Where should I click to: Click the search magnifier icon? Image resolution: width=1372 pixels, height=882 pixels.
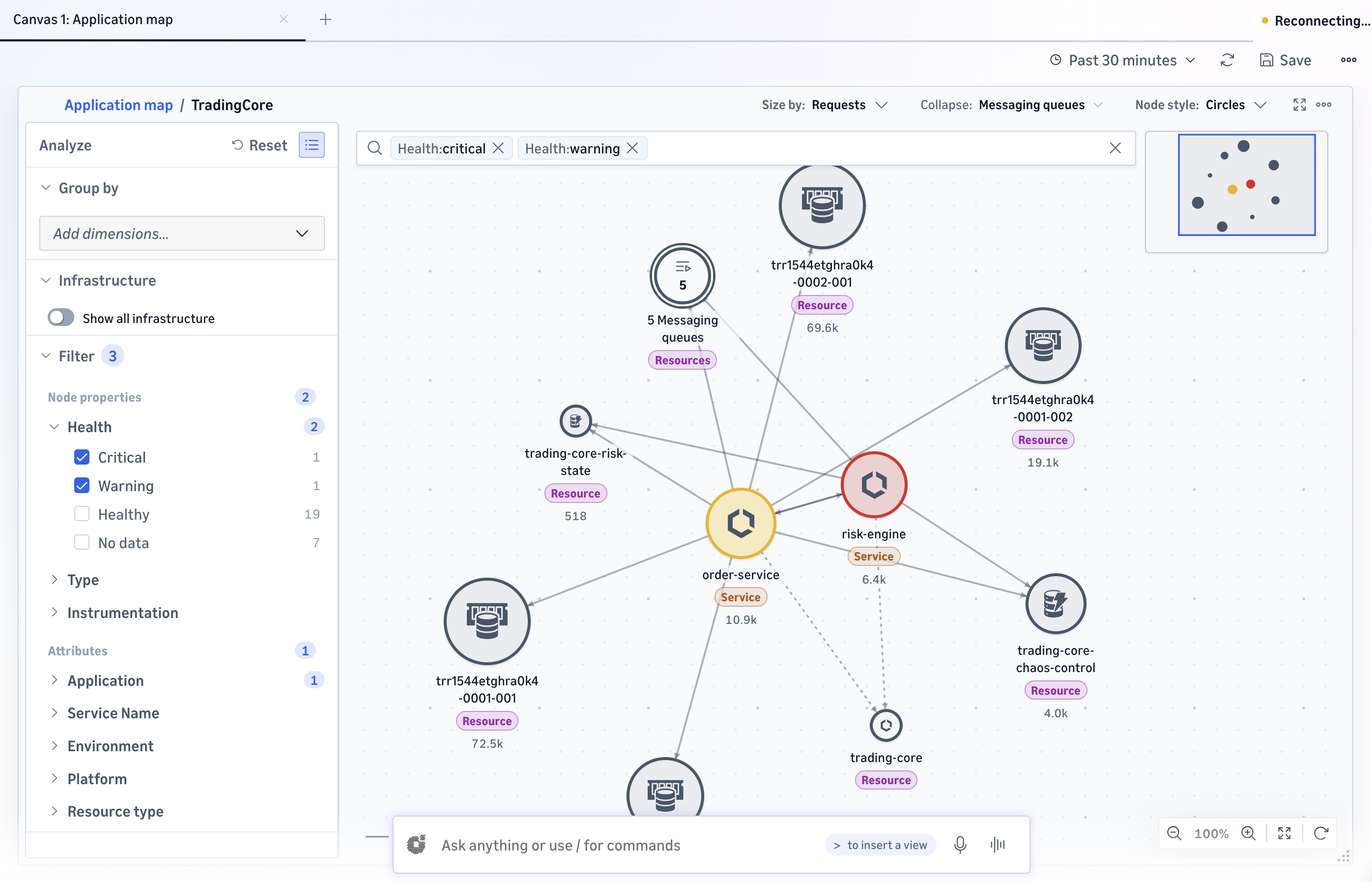[374, 148]
